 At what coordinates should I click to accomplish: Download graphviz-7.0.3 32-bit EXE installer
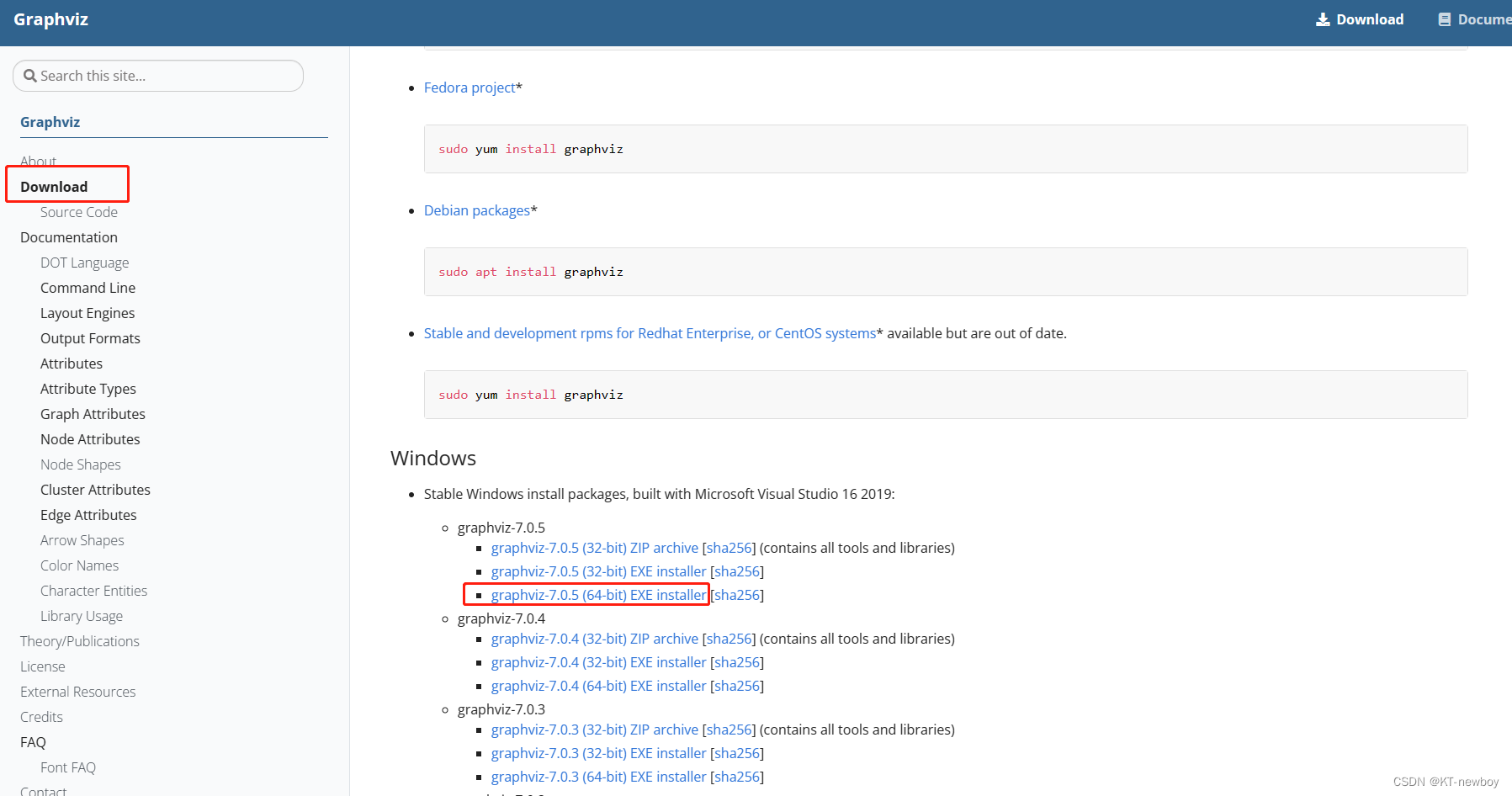[x=599, y=753]
